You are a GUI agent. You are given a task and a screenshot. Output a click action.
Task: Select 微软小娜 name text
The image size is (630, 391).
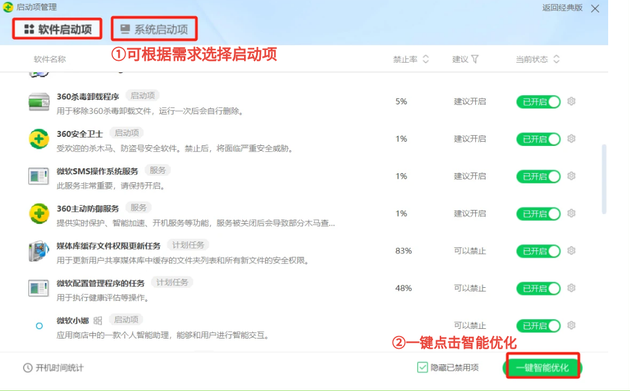(73, 321)
